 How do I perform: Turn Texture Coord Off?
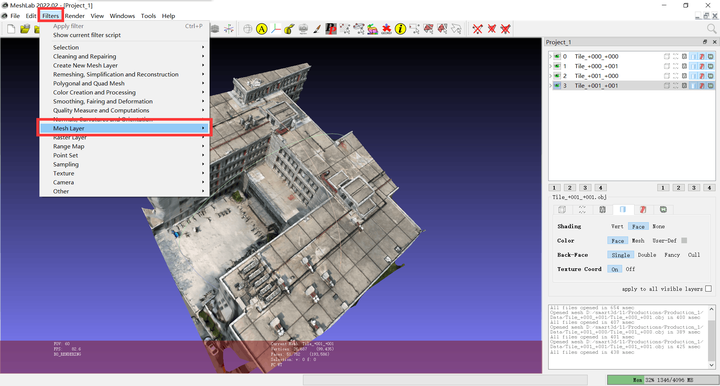630,269
